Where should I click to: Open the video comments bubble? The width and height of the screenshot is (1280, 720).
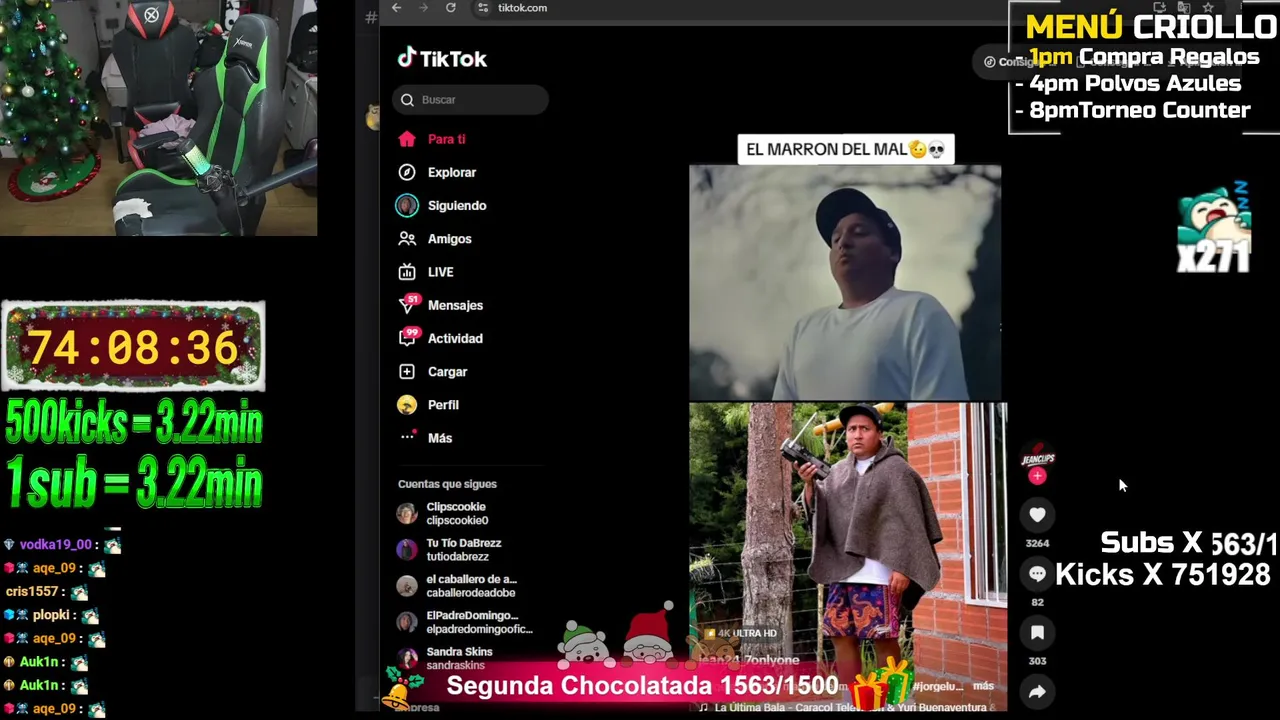pos(1037,574)
